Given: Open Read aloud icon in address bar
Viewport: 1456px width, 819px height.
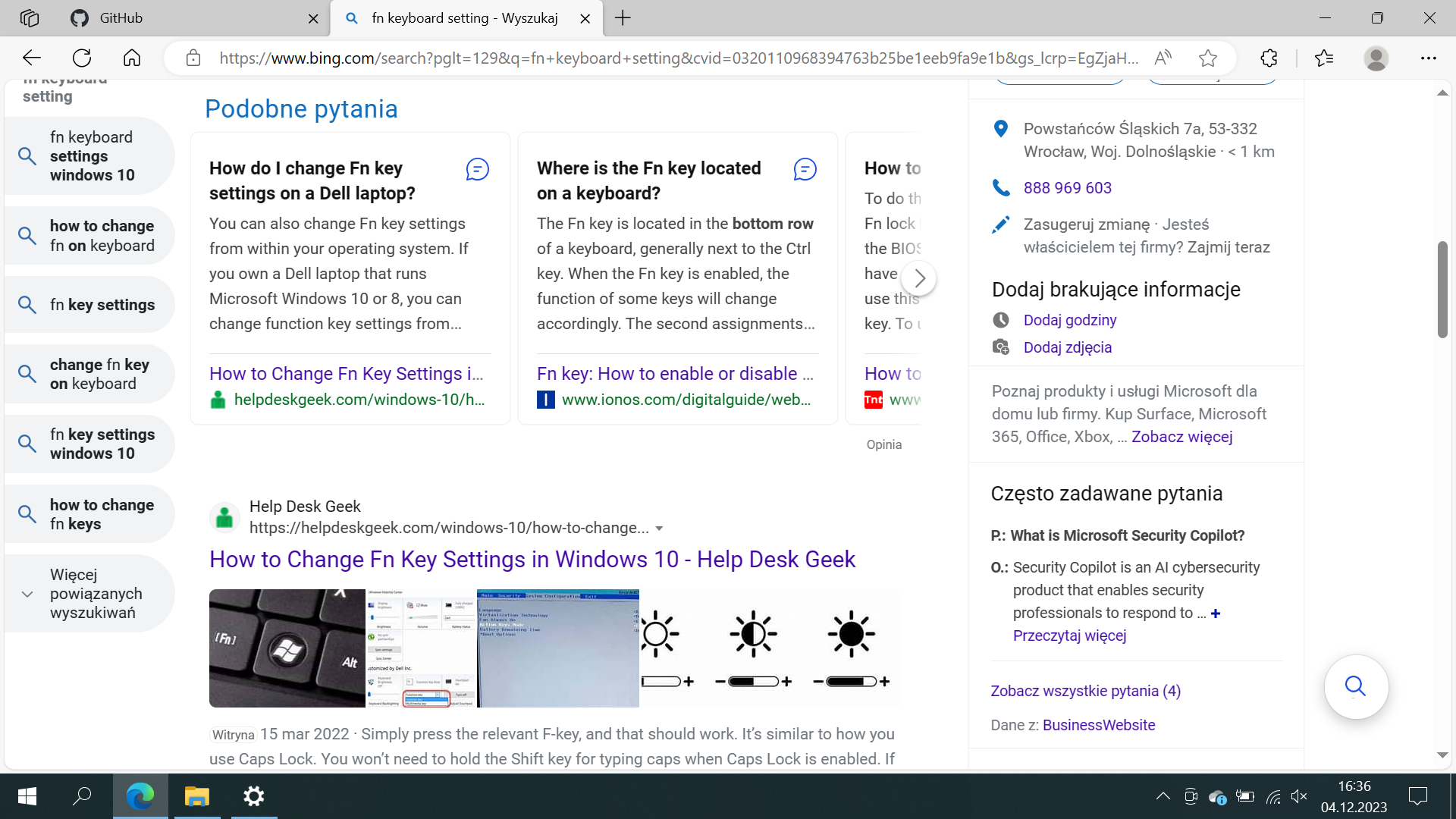Looking at the screenshot, I should (x=1163, y=58).
